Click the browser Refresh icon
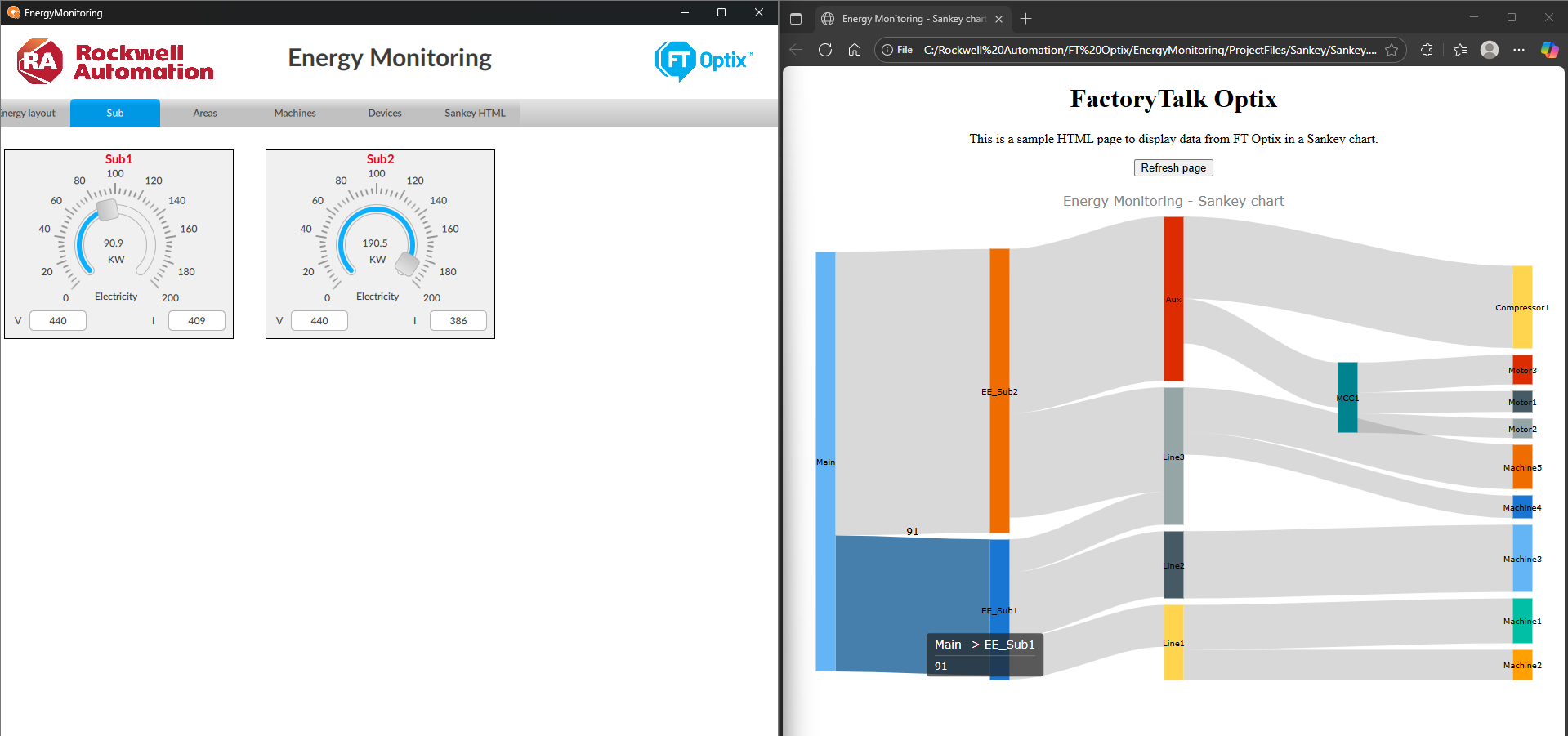This screenshot has height=736, width=1568. click(x=825, y=50)
